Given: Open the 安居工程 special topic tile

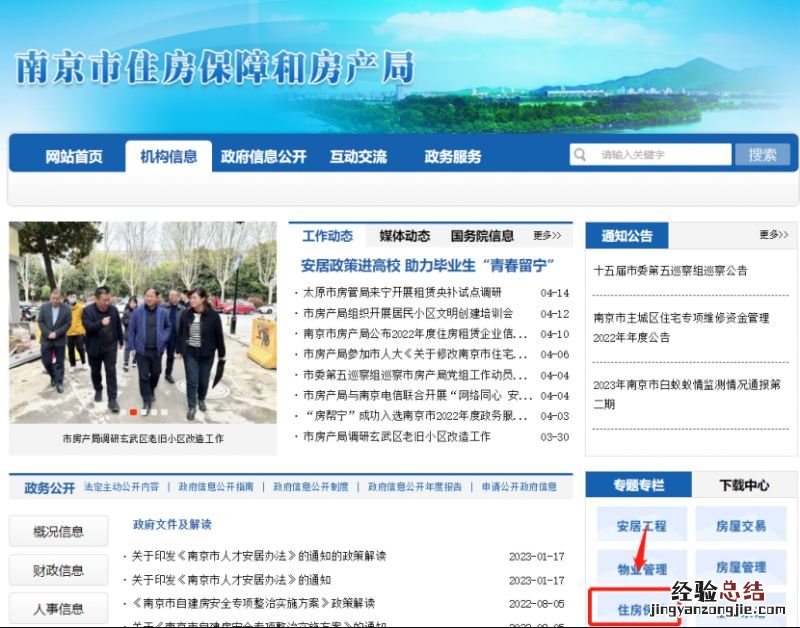Looking at the screenshot, I should [641, 526].
